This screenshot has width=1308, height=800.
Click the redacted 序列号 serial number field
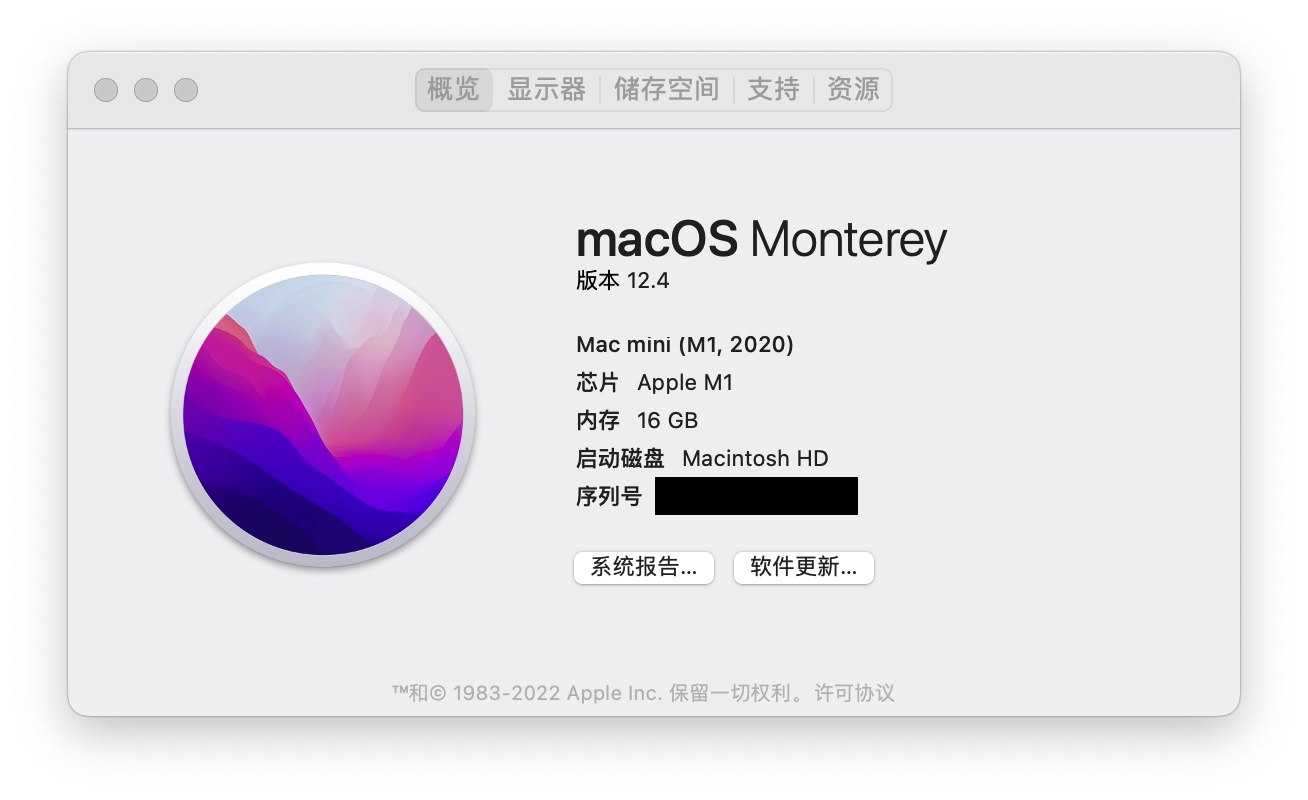(756, 496)
